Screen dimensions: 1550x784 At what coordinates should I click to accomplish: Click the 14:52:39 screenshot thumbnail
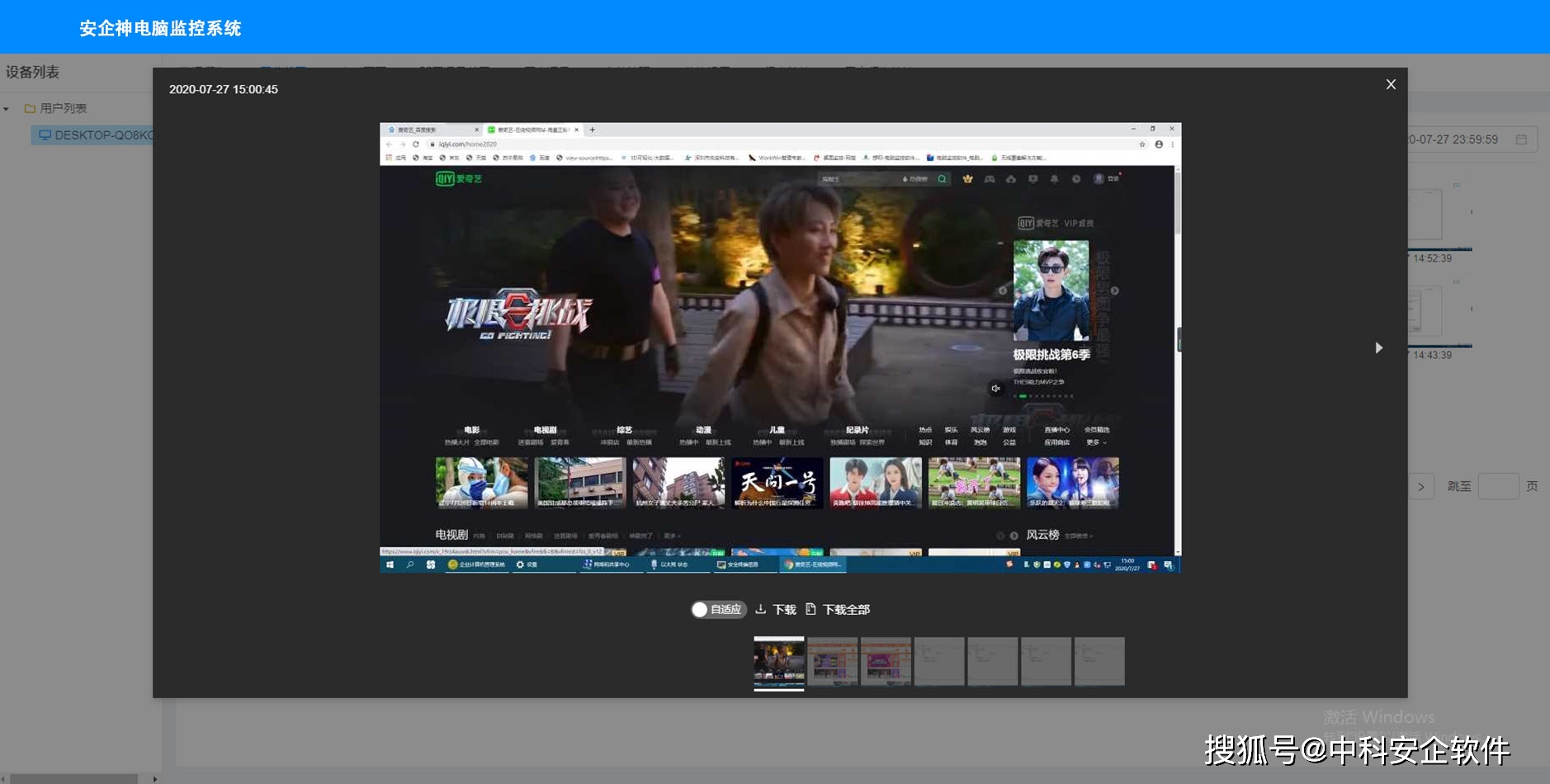1440,216
